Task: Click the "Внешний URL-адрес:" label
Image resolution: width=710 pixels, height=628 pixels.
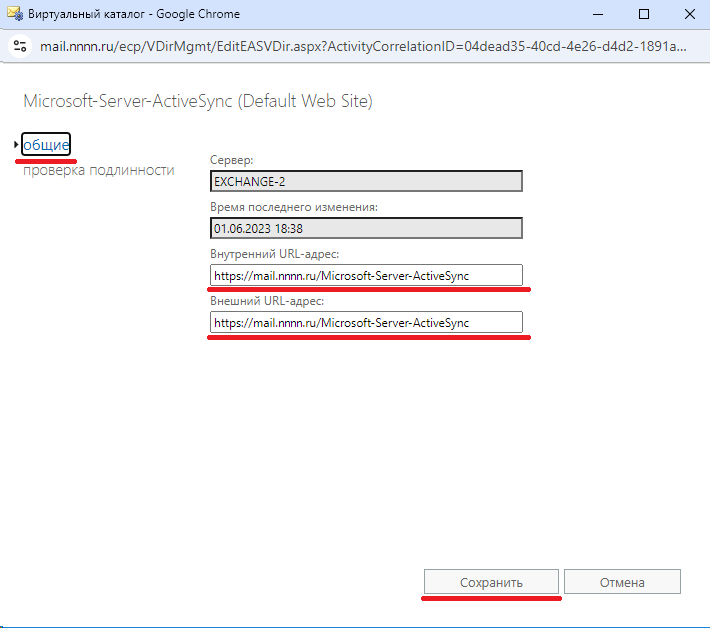Action: tap(267, 301)
